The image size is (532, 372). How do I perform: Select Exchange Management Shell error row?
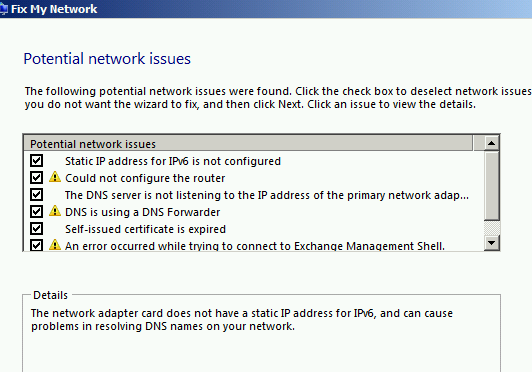pyautogui.click(x=255, y=246)
